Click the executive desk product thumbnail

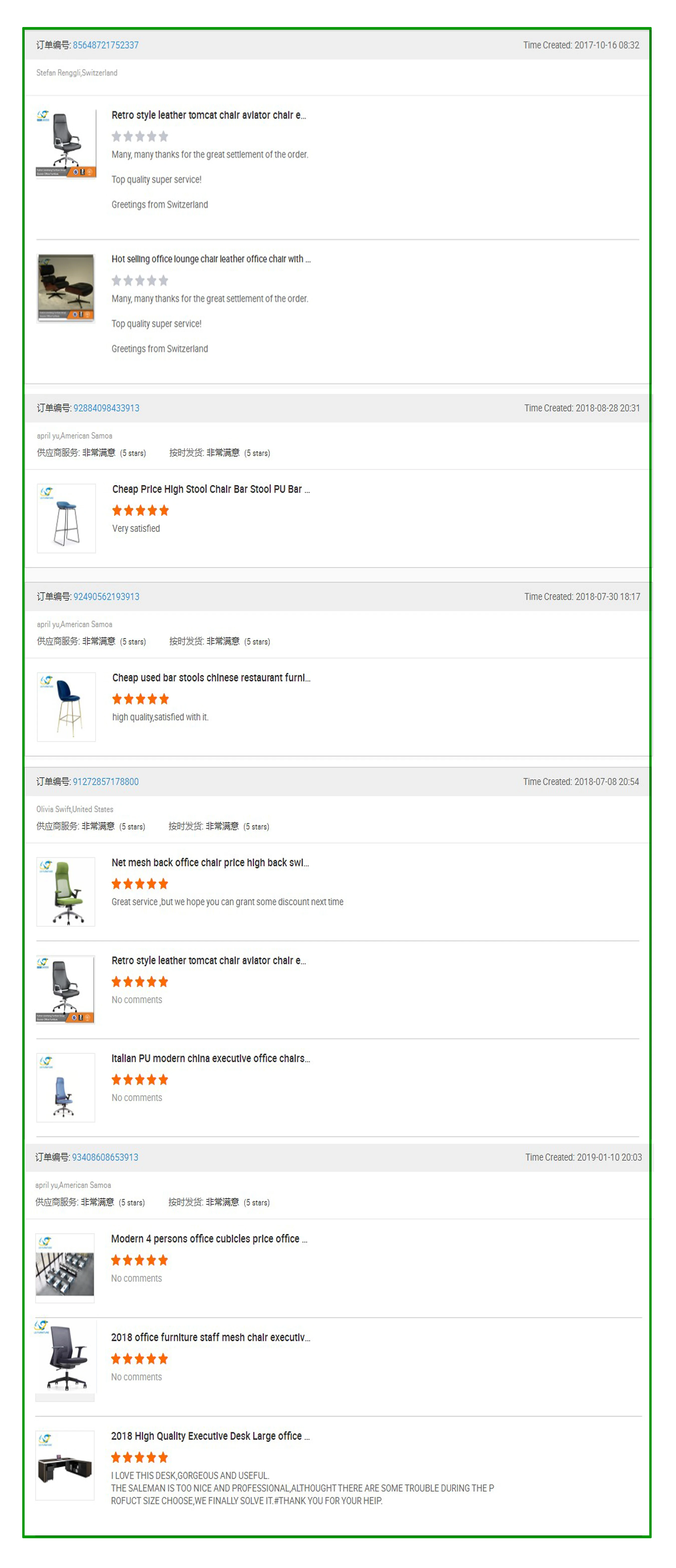coord(65,1465)
